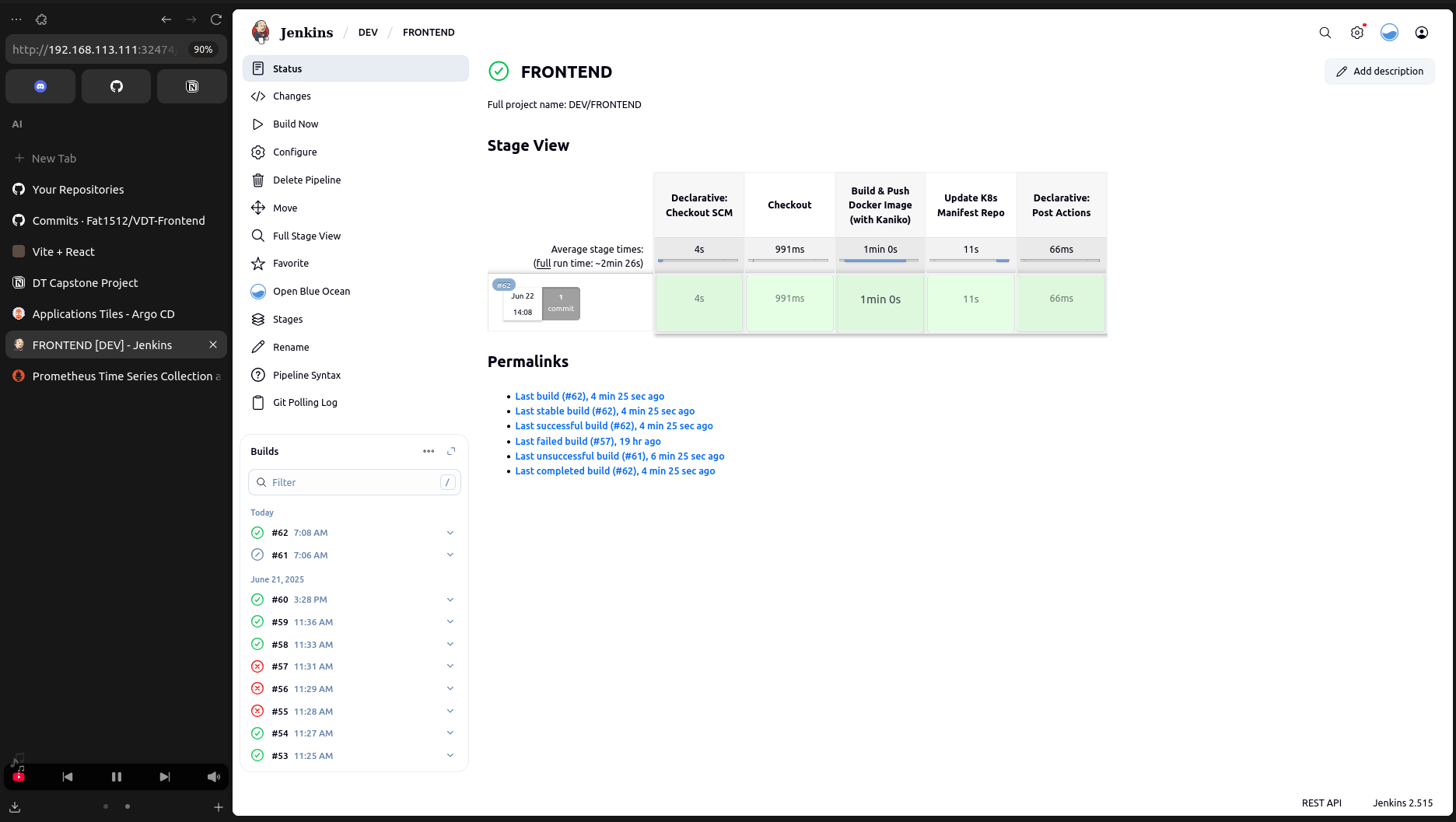Screen dimensions: 1456x822
Task: Click the 1 commit box in Stage View
Action: 561,303
